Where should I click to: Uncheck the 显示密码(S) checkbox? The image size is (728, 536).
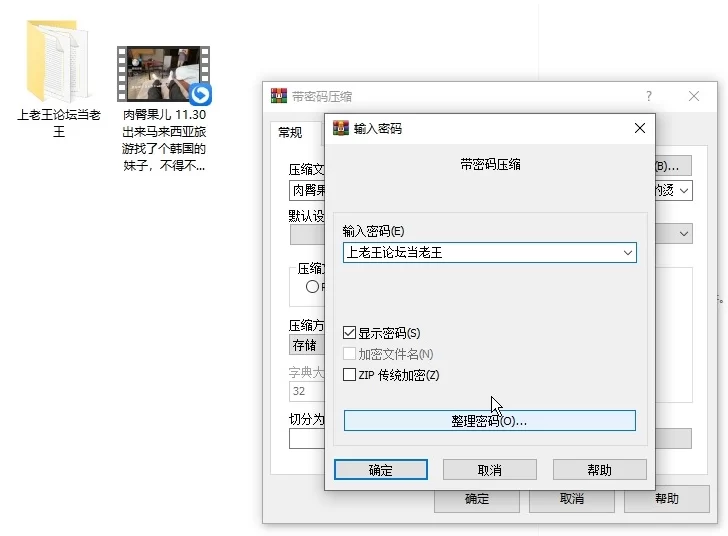coord(349,333)
